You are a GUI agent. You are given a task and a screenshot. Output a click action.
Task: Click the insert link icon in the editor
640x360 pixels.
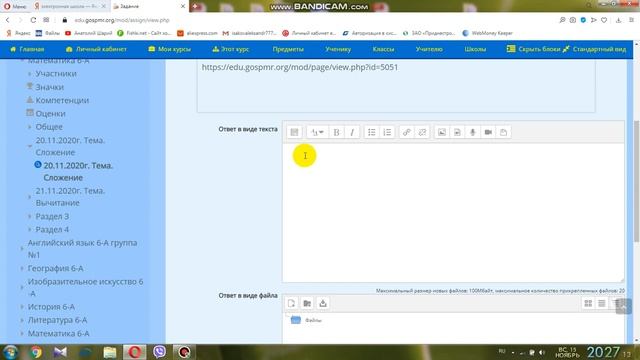(x=407, y=132)
